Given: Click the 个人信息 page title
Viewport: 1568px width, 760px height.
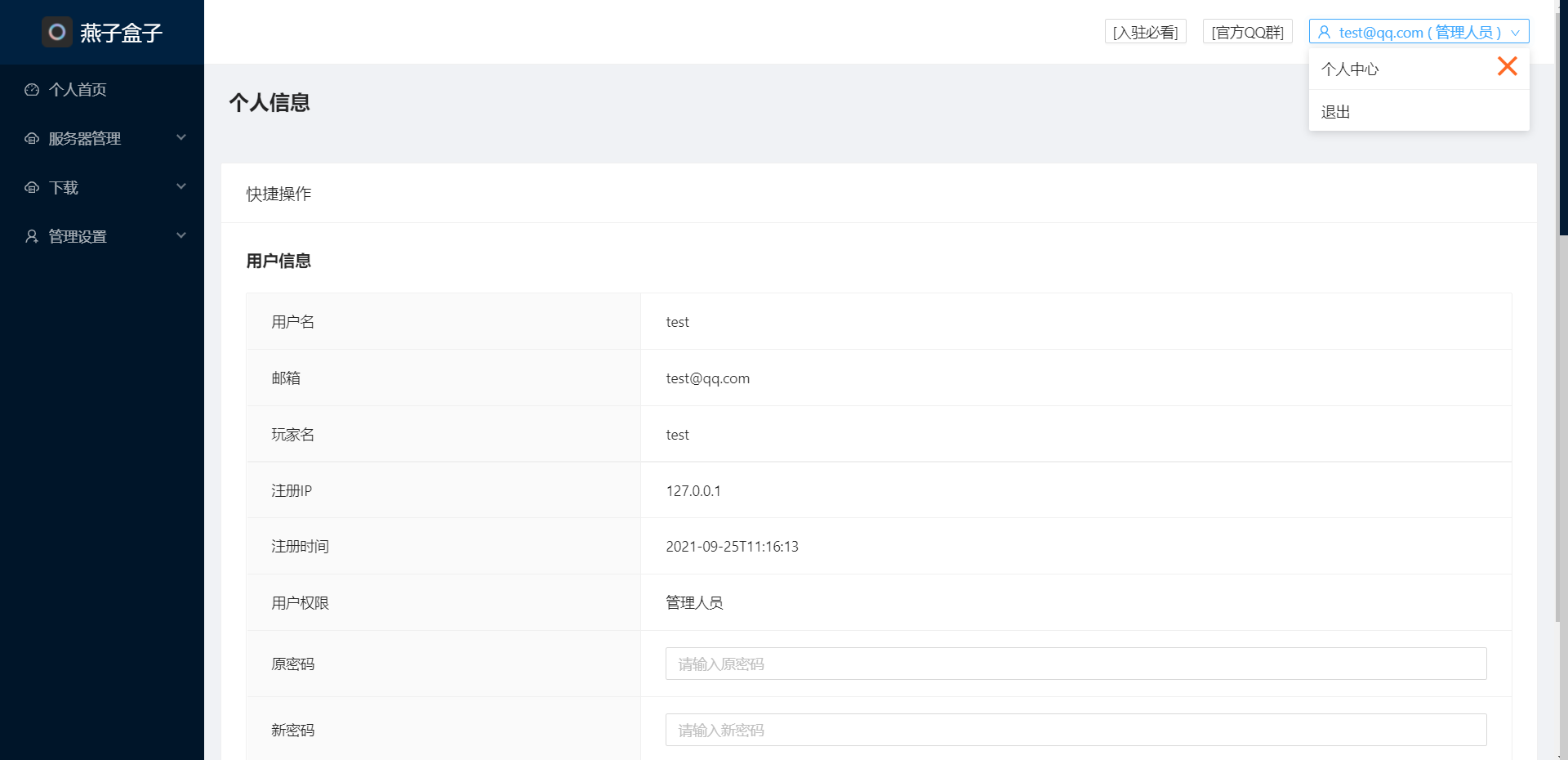Looking at the screenshot, I should point(269,103).
